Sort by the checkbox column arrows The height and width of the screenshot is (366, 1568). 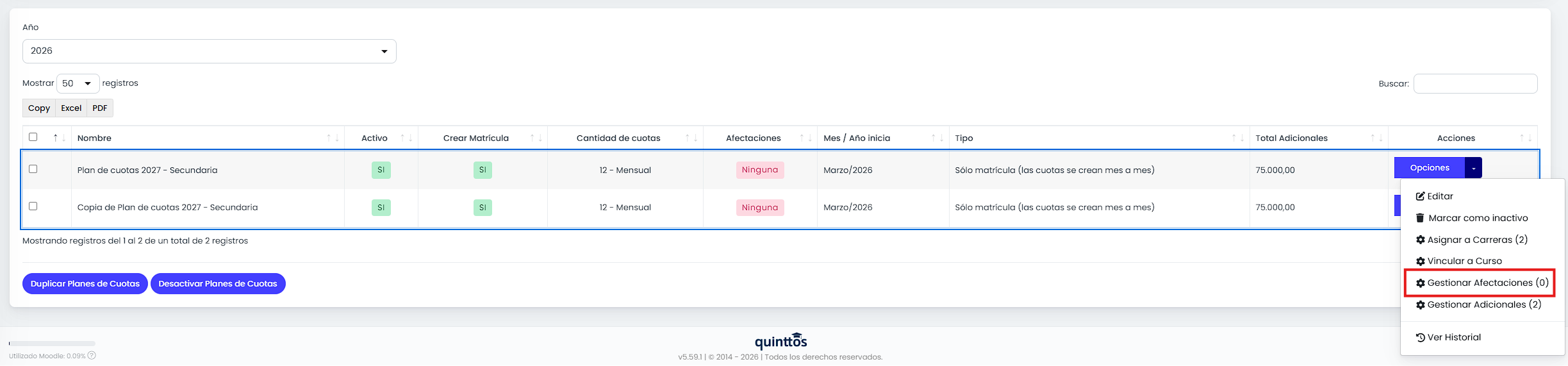click(59, 138)
